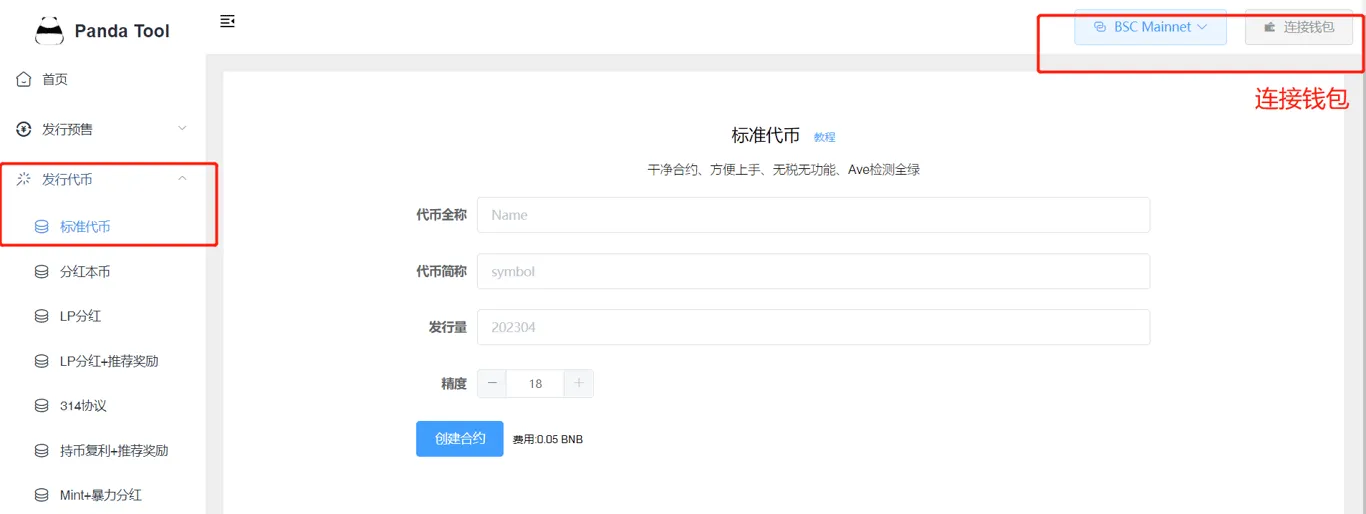Image resolution: width=1366 pixels, height=514 pixels.
Task: Focus the 代币全称 Name input field
Action: pyautogui.click(x=813, y=215)
